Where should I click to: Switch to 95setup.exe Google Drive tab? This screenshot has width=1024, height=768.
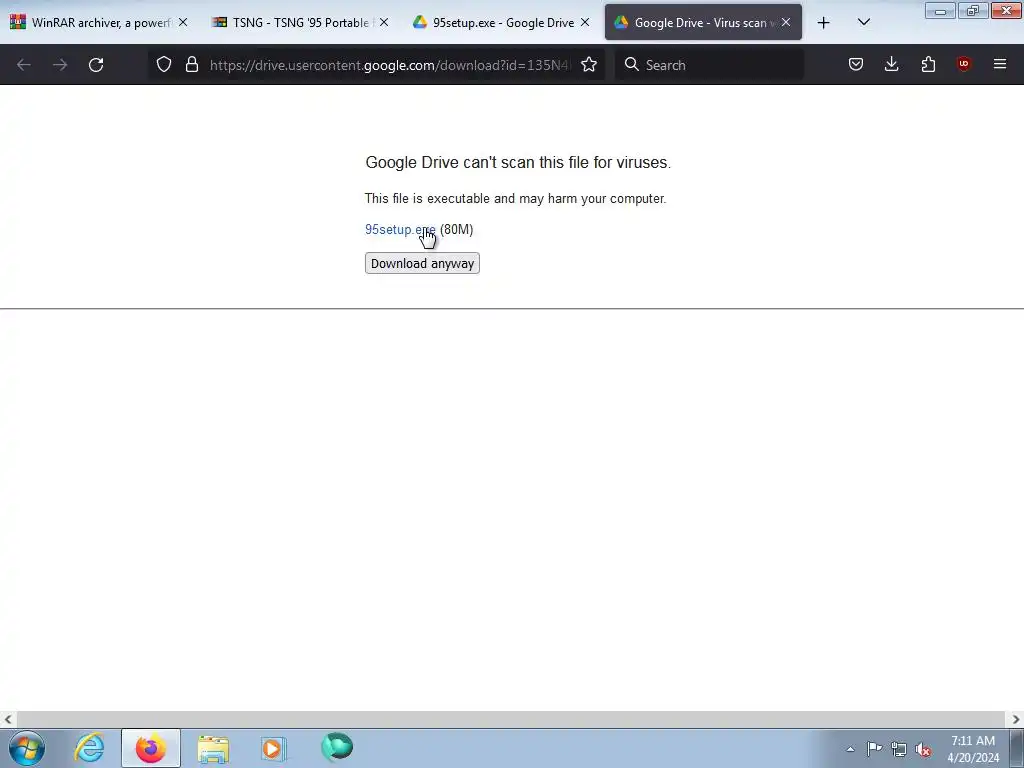[x=501, y=22]
